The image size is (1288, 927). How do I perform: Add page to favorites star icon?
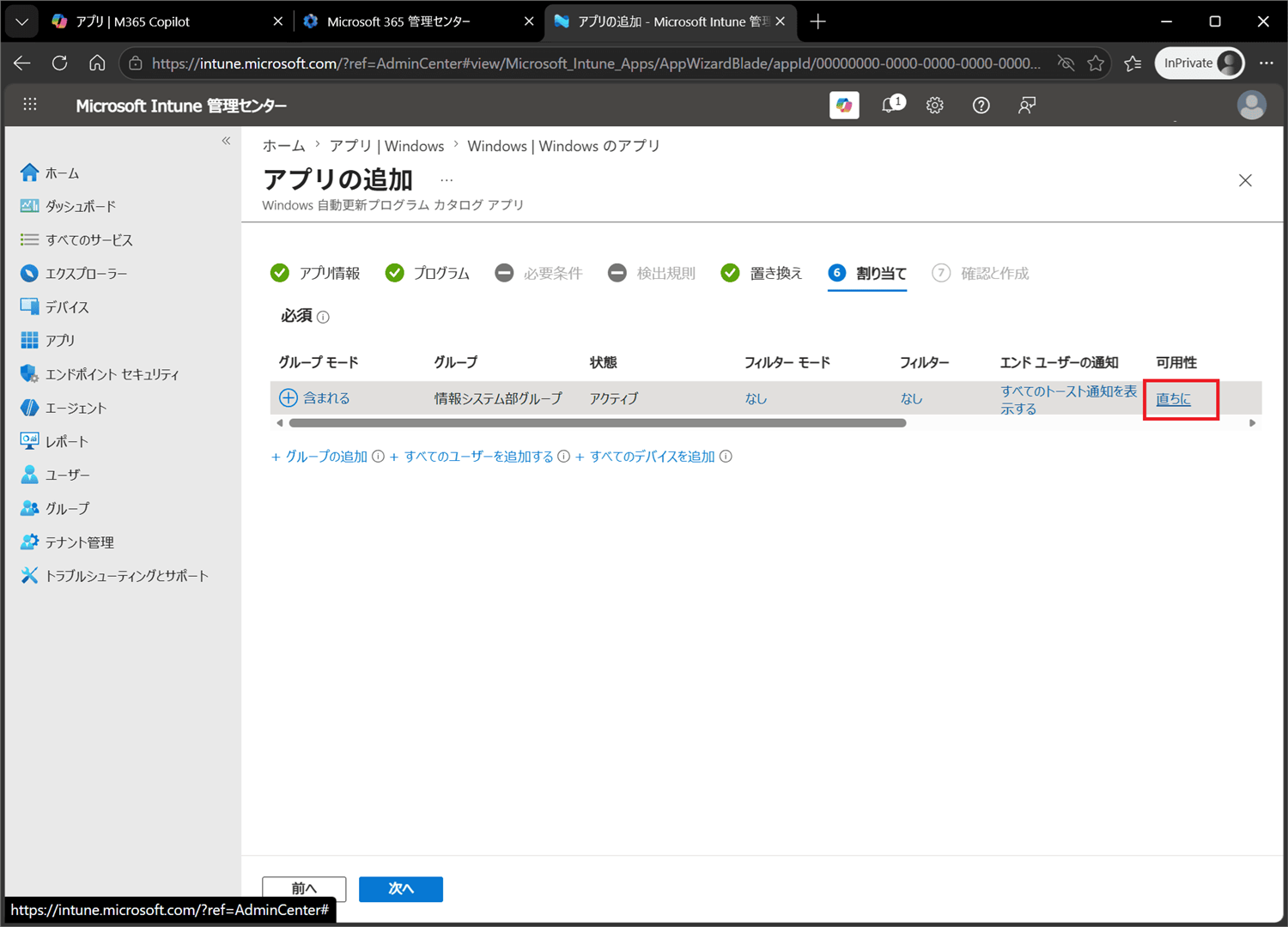coord(1096,63)
